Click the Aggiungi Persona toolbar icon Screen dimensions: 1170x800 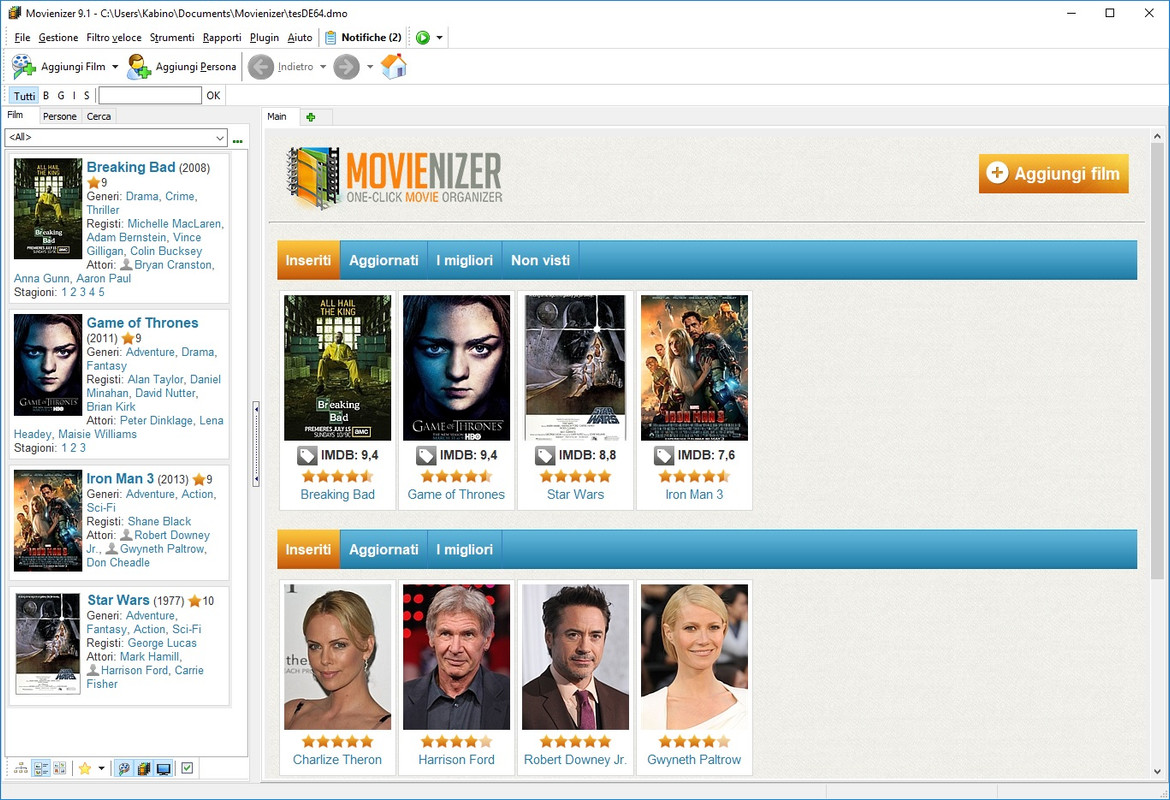[139, 66]
